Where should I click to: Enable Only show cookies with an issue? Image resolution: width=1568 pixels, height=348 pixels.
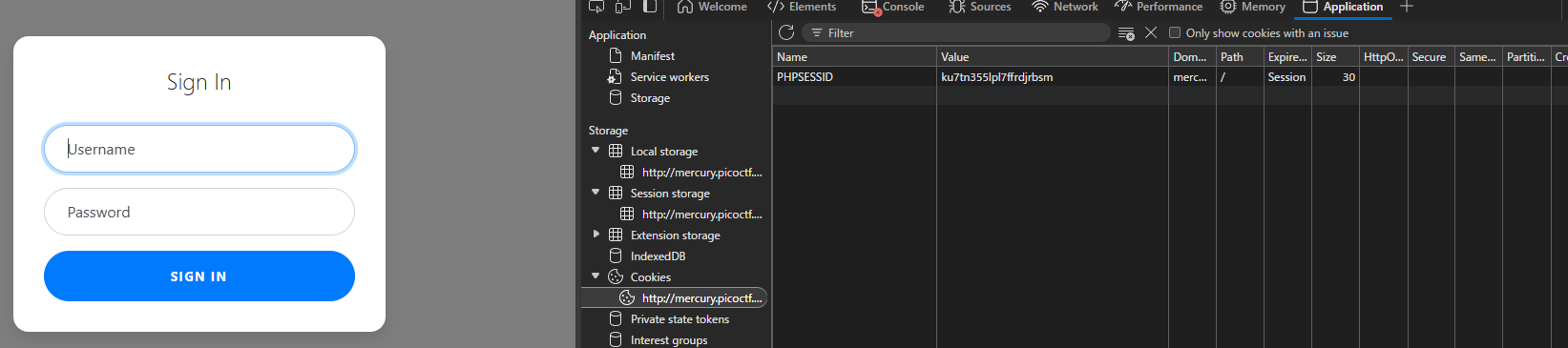click(1175, 32)
